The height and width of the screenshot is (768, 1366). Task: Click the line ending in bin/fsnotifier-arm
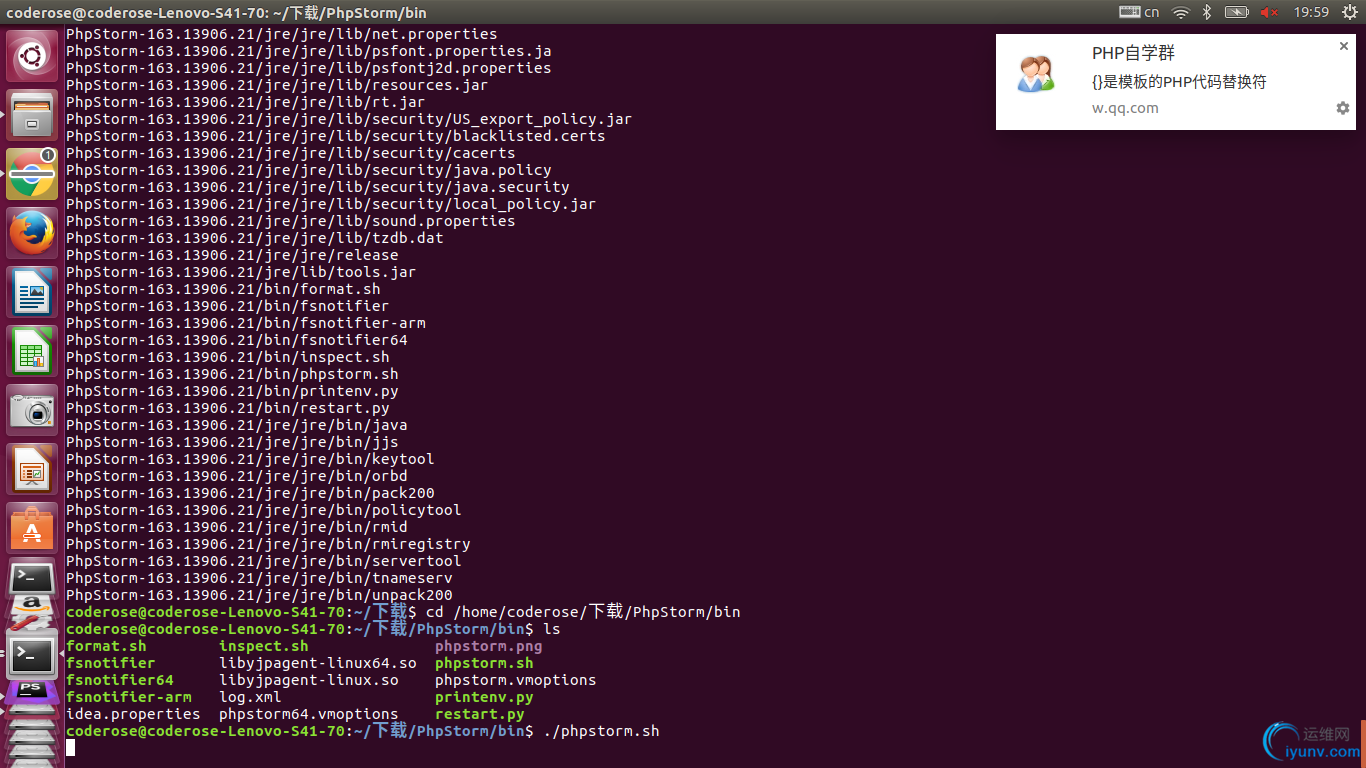click(x=246, y=323)
